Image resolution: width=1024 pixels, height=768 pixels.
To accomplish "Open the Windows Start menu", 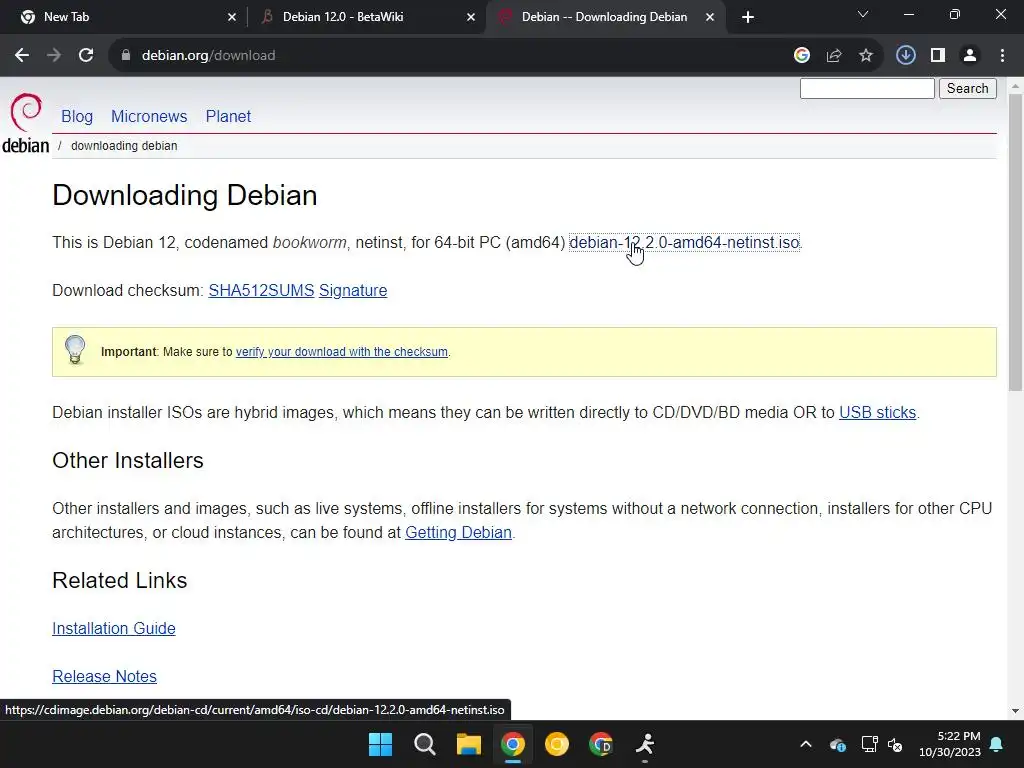I will pyautogui.click(x=381, y=744).
